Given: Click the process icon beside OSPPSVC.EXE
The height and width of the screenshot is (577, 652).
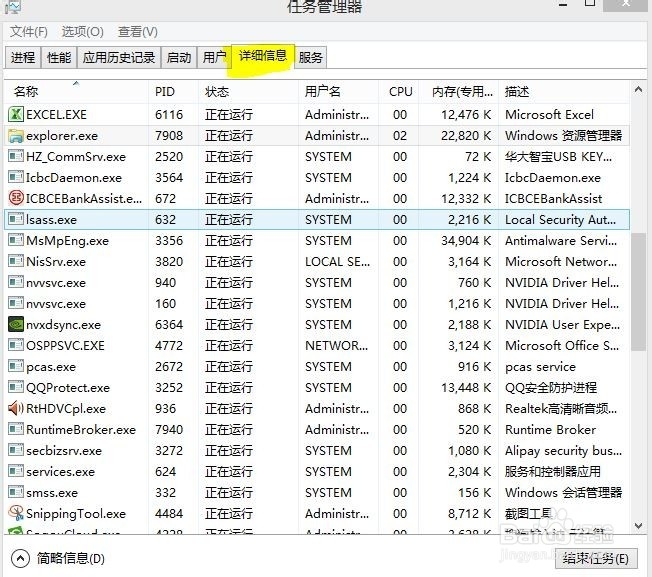Looking at the screenshot, I should [x=16, y=345].
